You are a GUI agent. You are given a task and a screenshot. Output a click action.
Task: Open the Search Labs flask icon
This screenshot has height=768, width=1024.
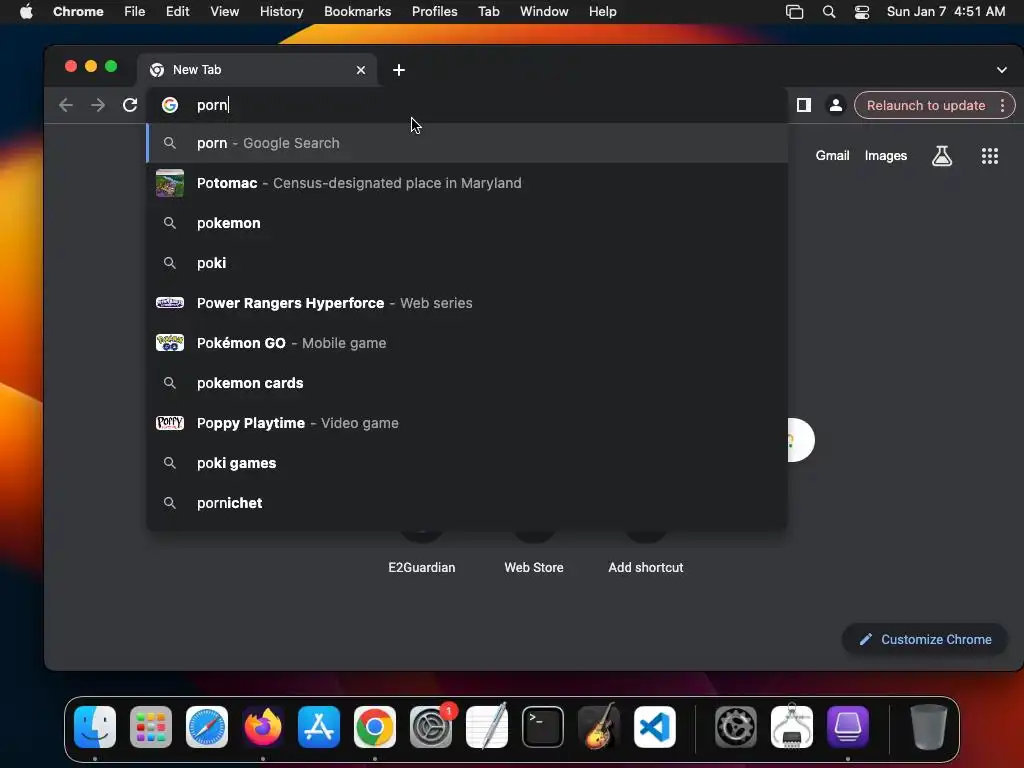pyautogui.click(x=942, y=155)
